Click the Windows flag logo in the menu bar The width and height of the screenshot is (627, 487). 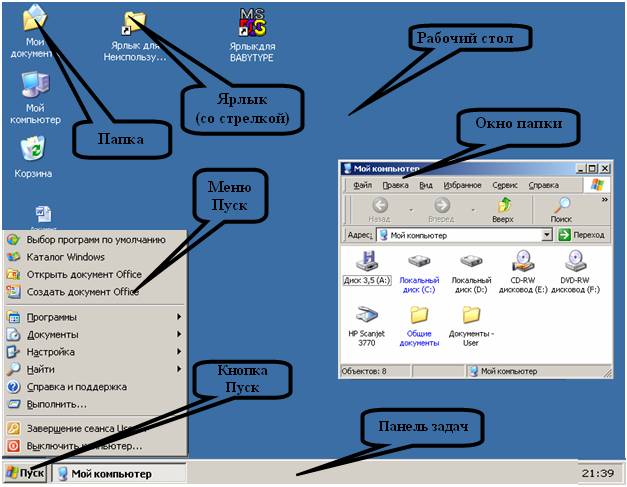(x=597, y=185)
